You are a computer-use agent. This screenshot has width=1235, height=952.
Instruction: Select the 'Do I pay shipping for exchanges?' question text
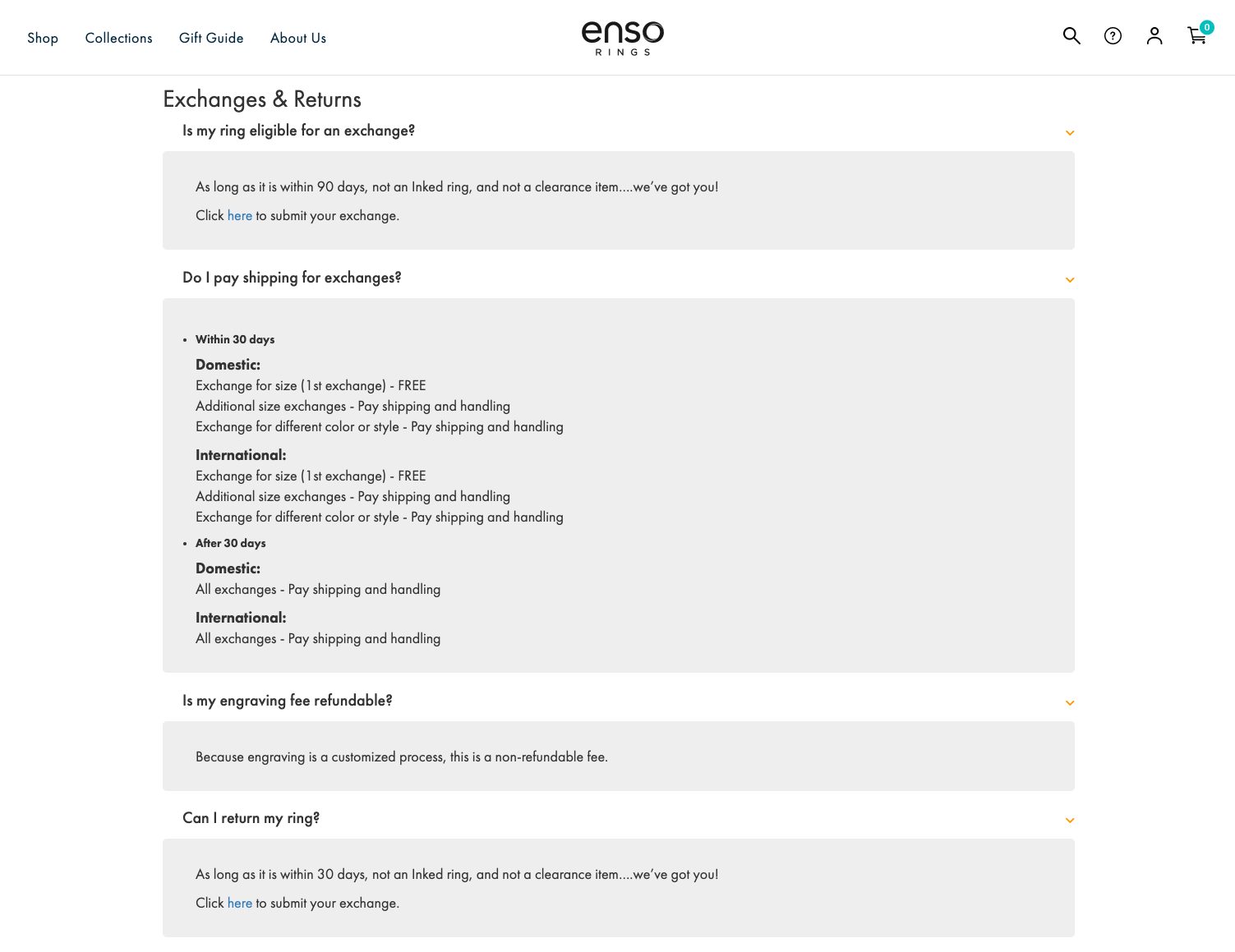tap(292, 278)
